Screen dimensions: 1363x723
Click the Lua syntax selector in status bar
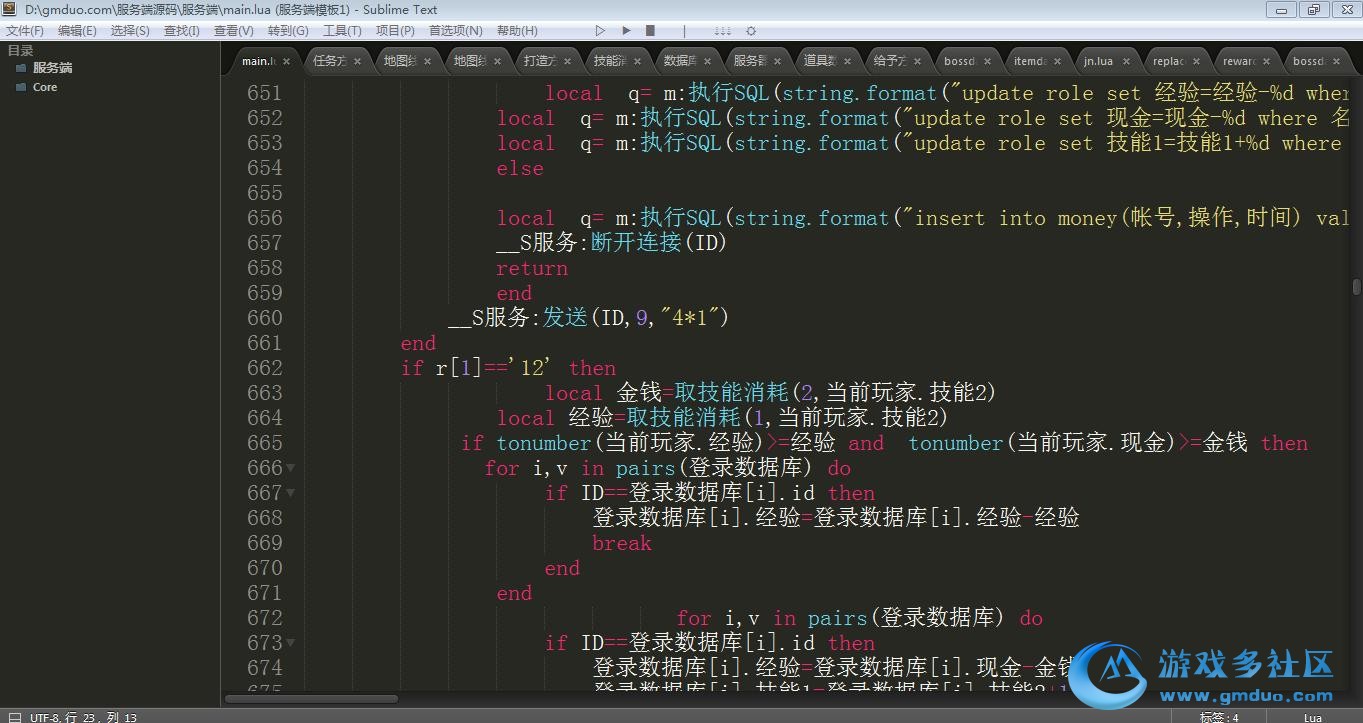[1313, 717]
